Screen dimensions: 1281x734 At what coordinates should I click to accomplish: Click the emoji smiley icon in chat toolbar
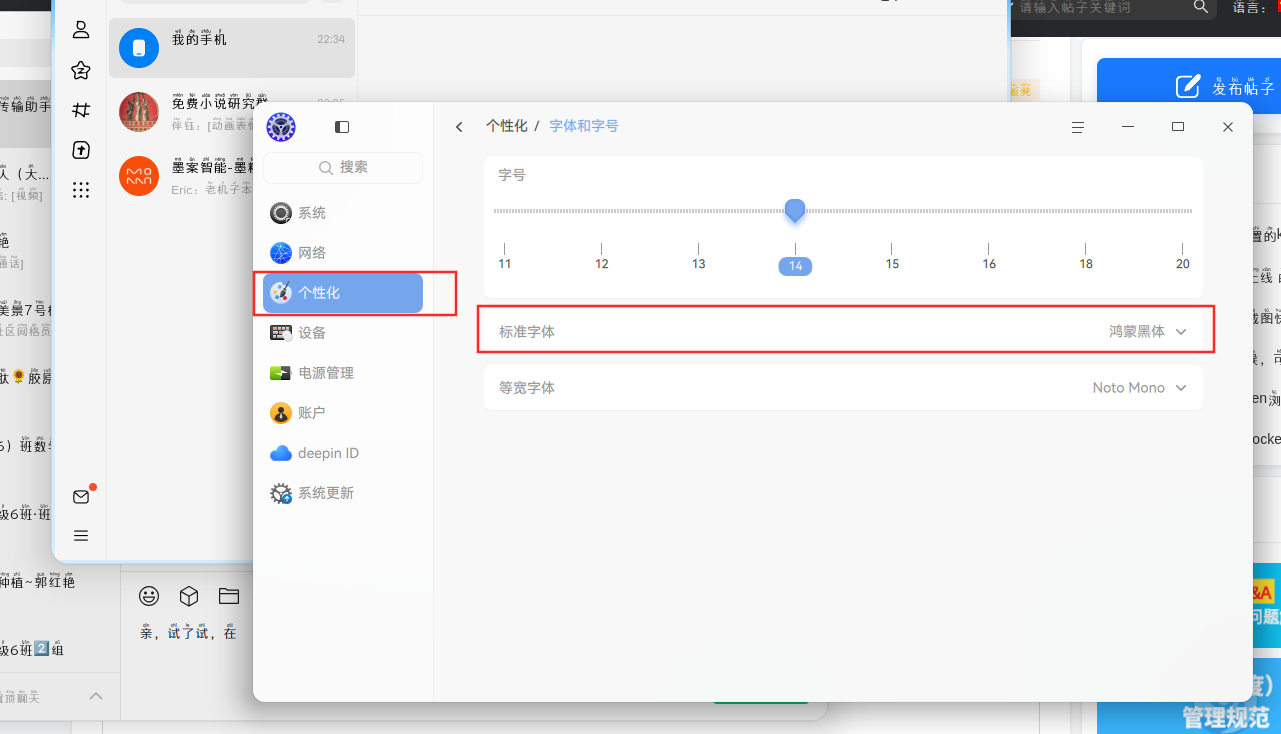[149, 596]
